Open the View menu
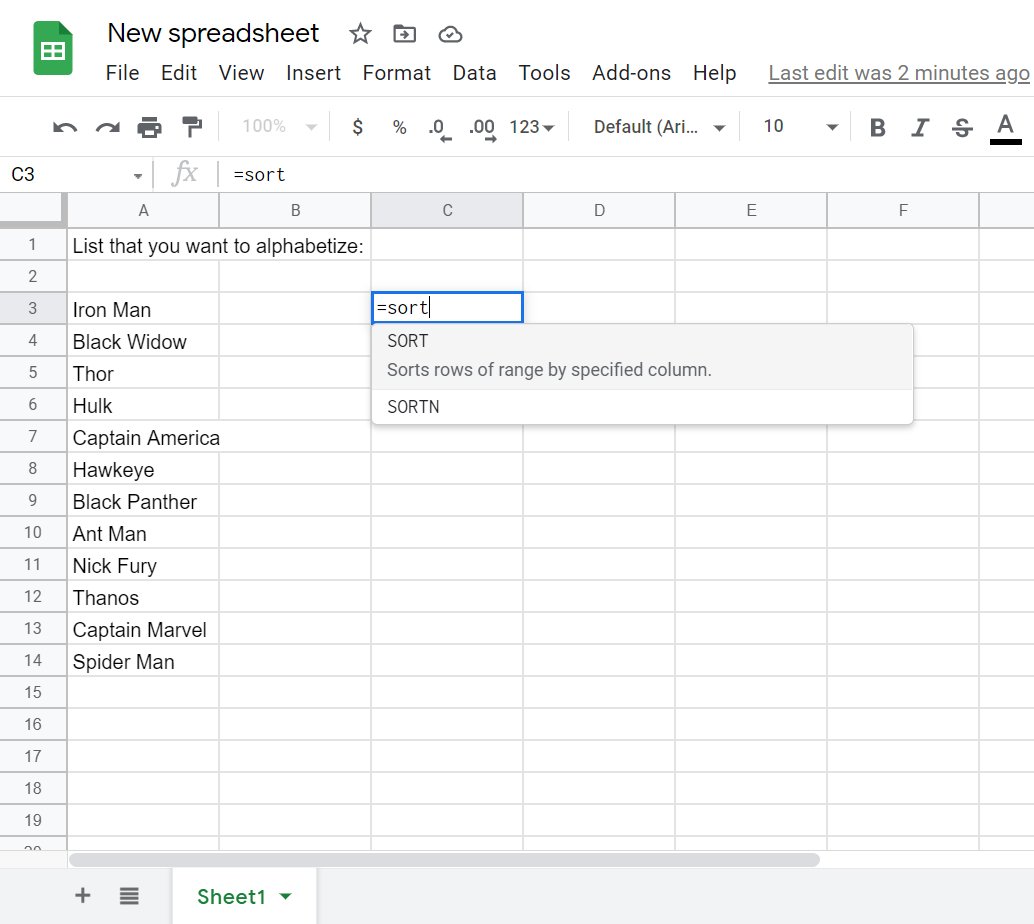The image size is (1034, 924). pyautogui.click(x=241, y=73)
